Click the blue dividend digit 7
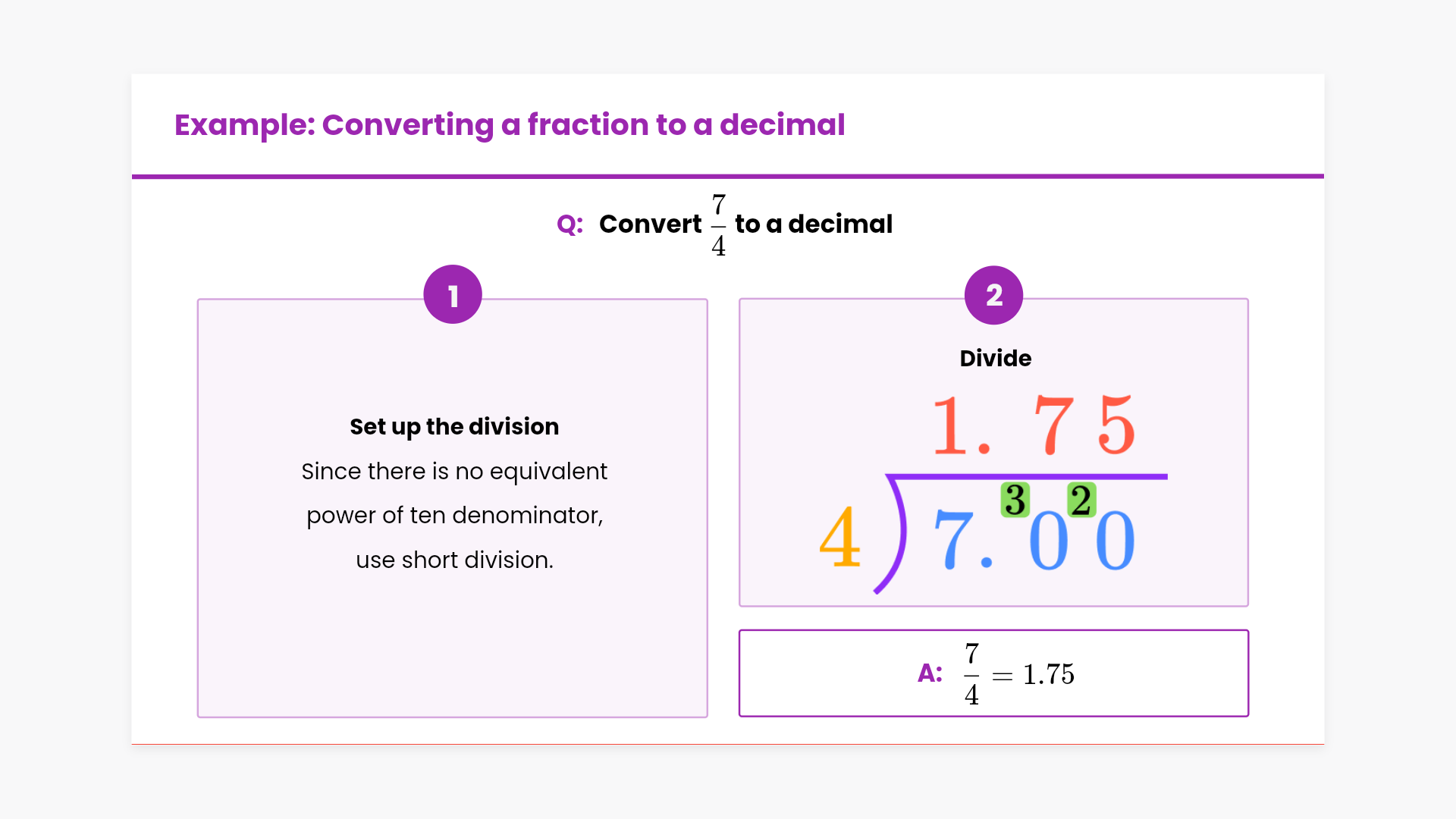This screenshot has height=819, width=1456. point(952,539)
